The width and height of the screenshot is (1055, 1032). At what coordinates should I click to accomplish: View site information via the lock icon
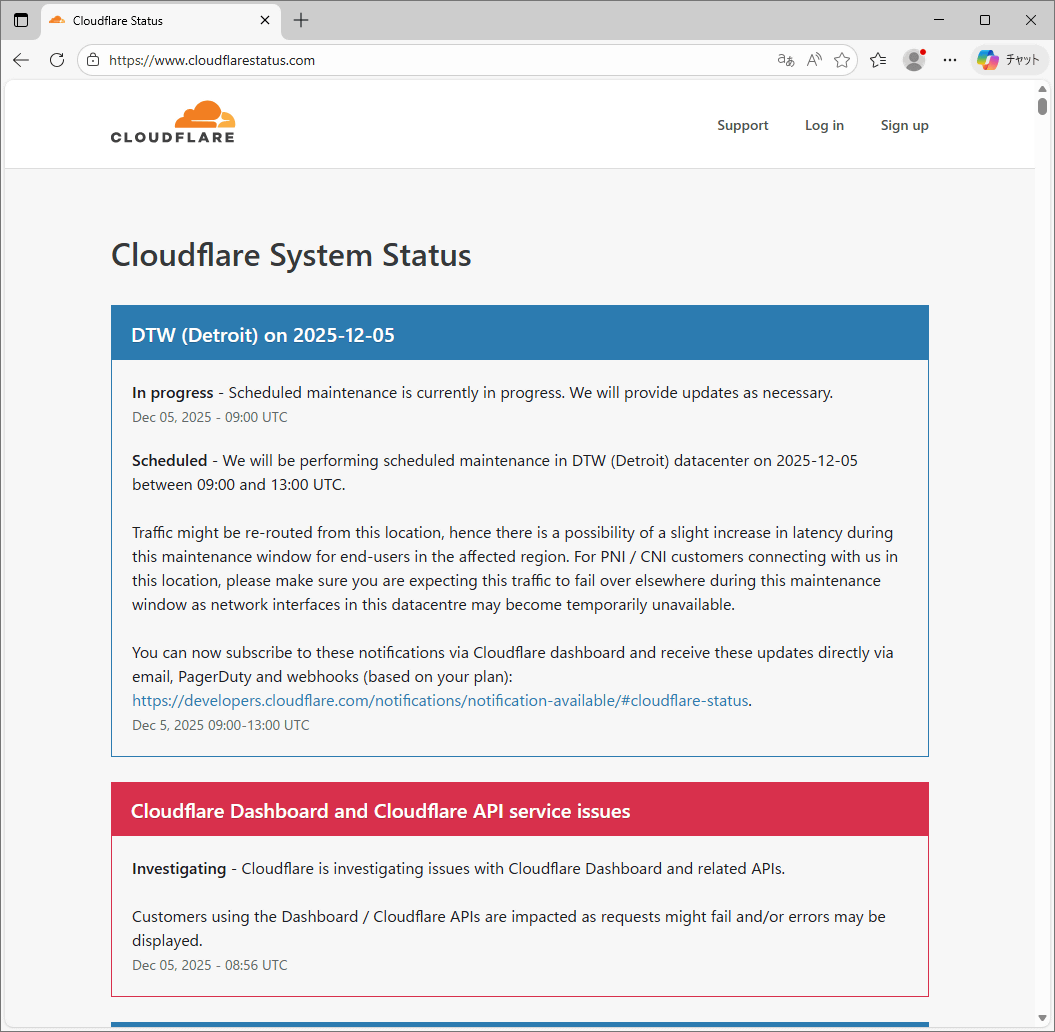[x=92, y=60]
